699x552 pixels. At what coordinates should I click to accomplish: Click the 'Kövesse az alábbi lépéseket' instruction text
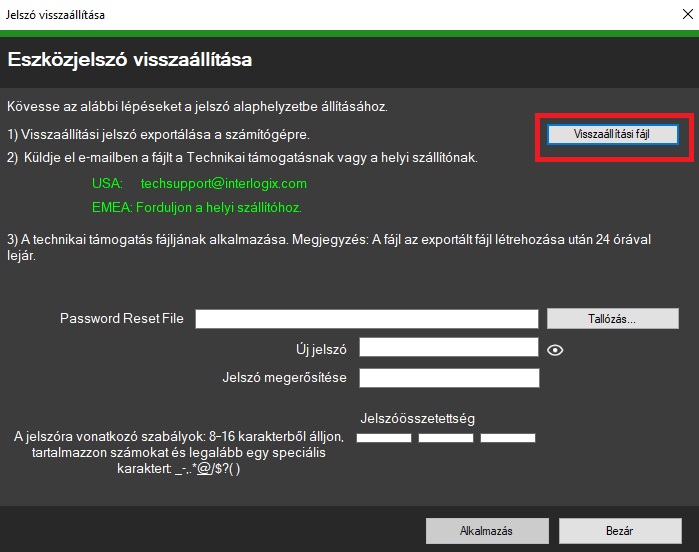point(197,107)
